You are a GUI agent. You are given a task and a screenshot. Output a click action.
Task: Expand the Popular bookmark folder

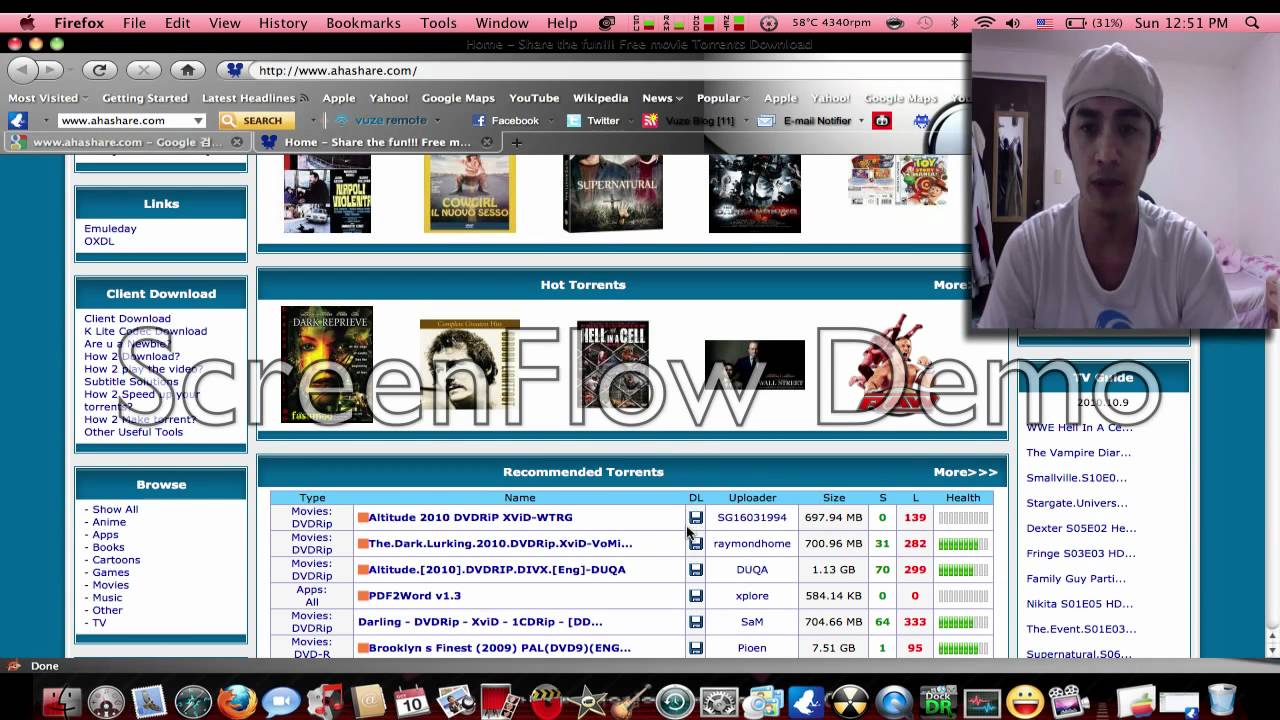[x=723, y=98]
